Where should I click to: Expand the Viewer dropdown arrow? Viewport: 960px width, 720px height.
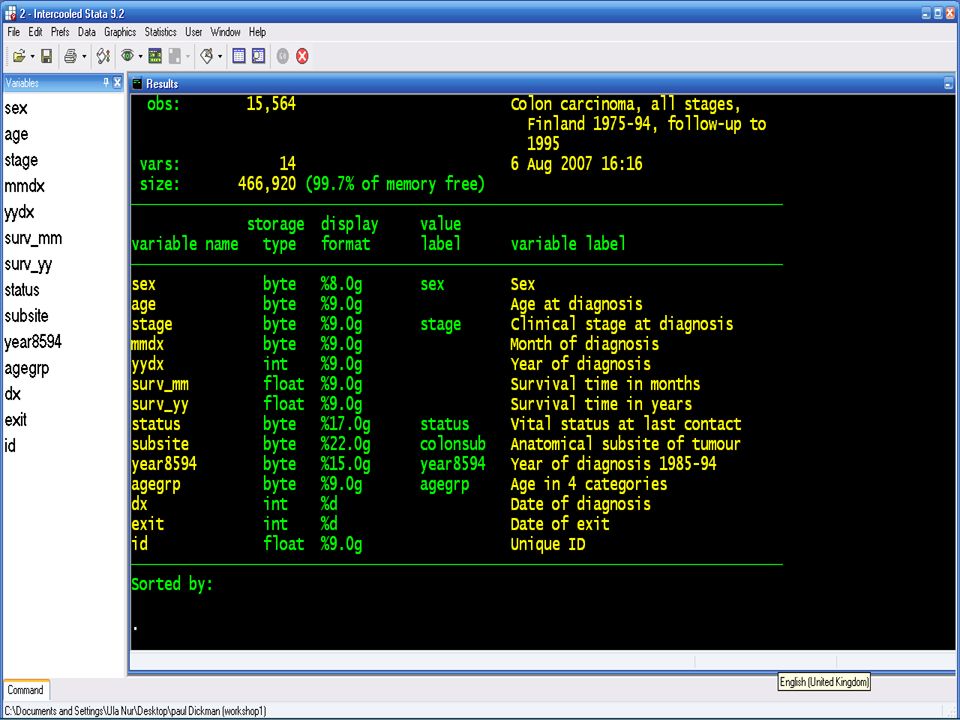click(140, 56)
